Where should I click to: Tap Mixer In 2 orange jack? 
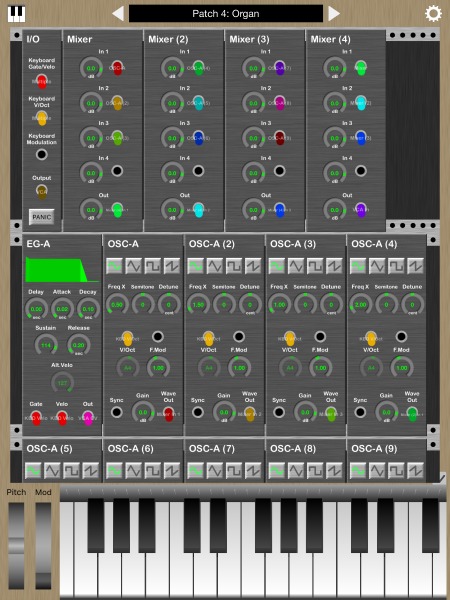click(x=117, y=103)
